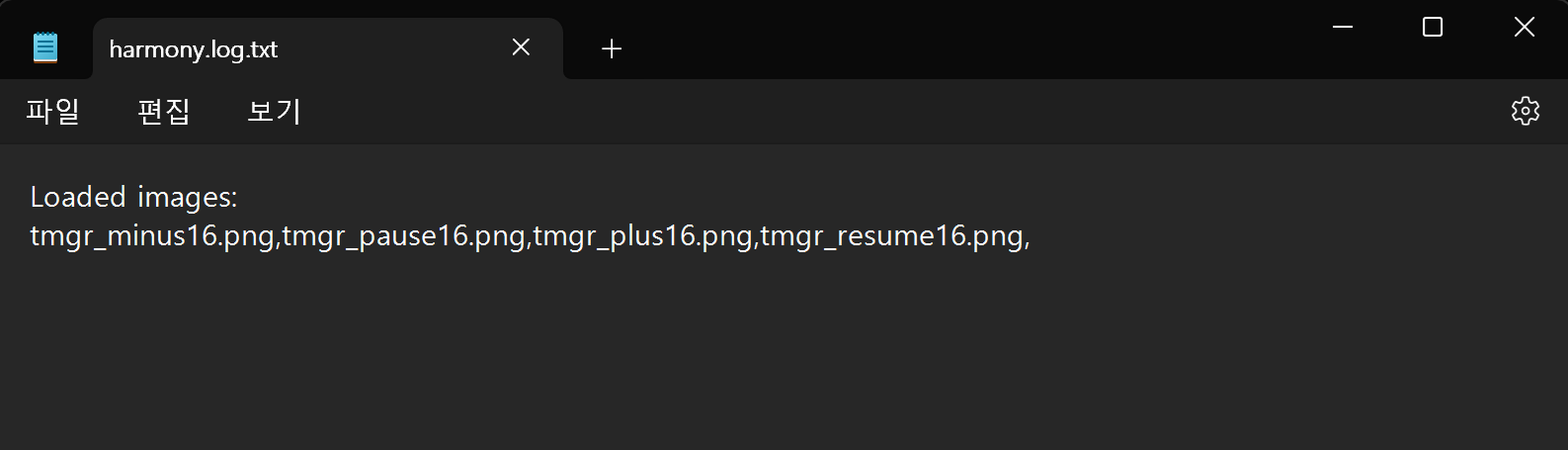Maximize the Notepad window
Screen dimensions: 1568x450
coord(1432,28)
